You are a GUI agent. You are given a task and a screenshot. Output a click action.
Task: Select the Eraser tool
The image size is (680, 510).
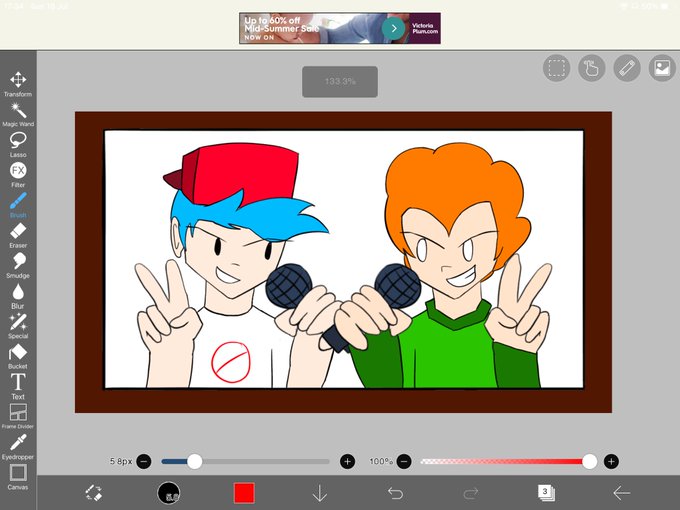click(18, 235)
